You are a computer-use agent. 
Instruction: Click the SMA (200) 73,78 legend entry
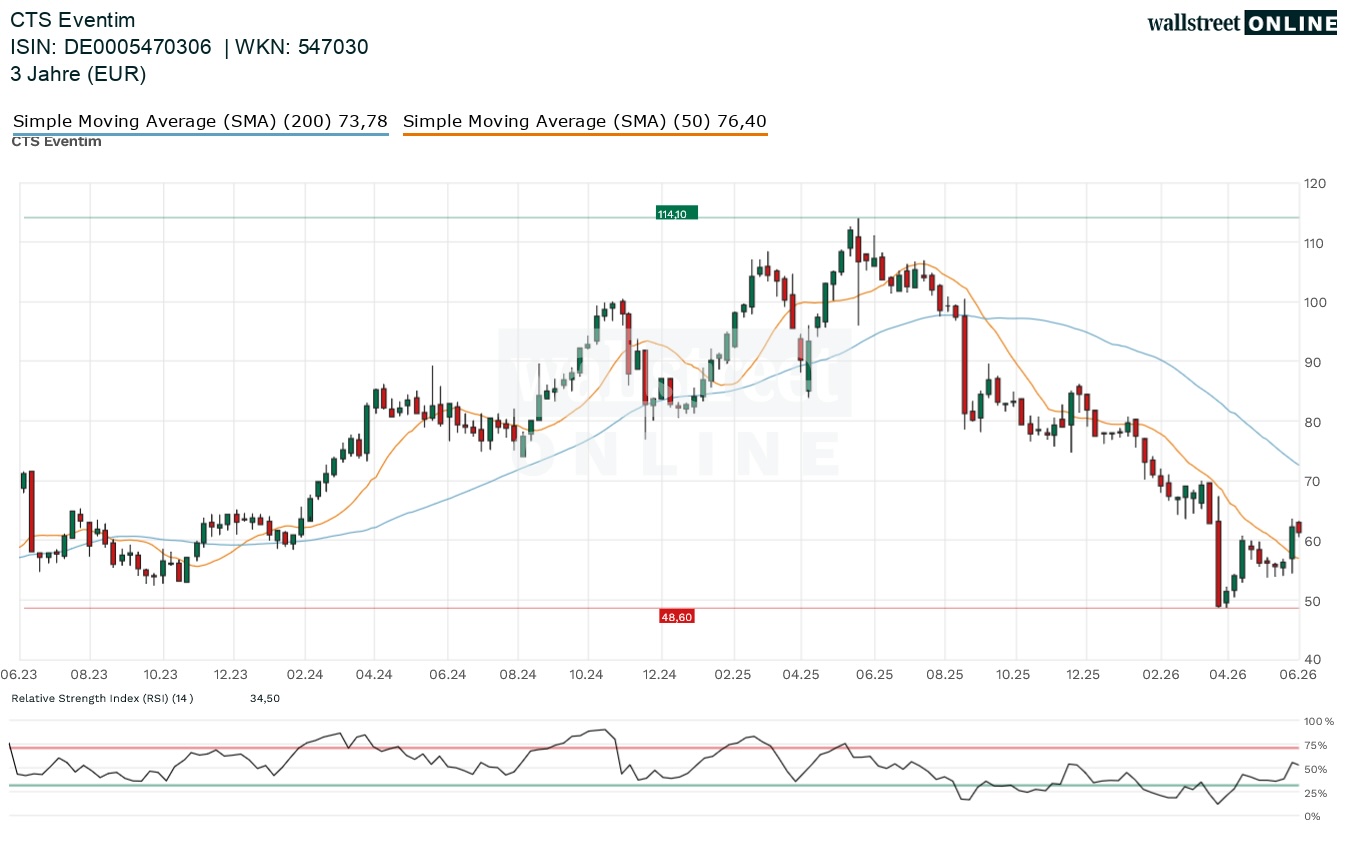pos(200,122)
